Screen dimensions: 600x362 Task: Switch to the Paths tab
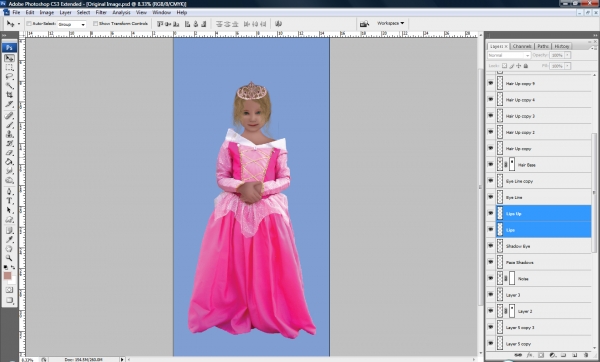click(543, 46)
